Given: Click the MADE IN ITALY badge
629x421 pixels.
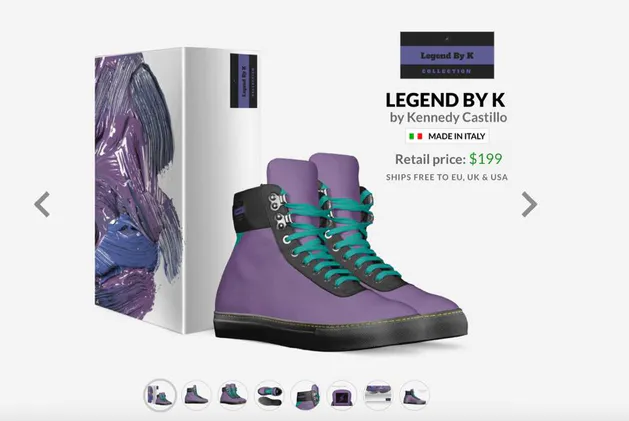Looking at the screenshot, I should click(x=447, y=136).
